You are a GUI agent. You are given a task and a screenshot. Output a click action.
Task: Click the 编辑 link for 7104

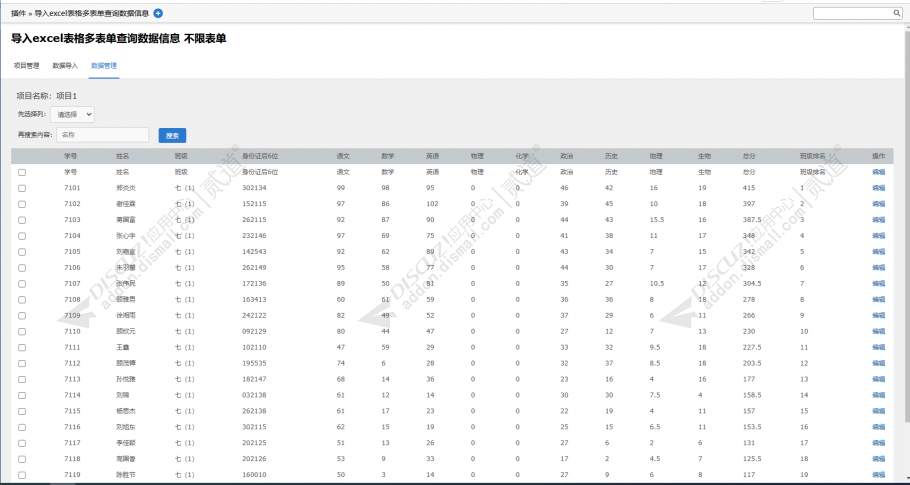click(x=879, y=236)
